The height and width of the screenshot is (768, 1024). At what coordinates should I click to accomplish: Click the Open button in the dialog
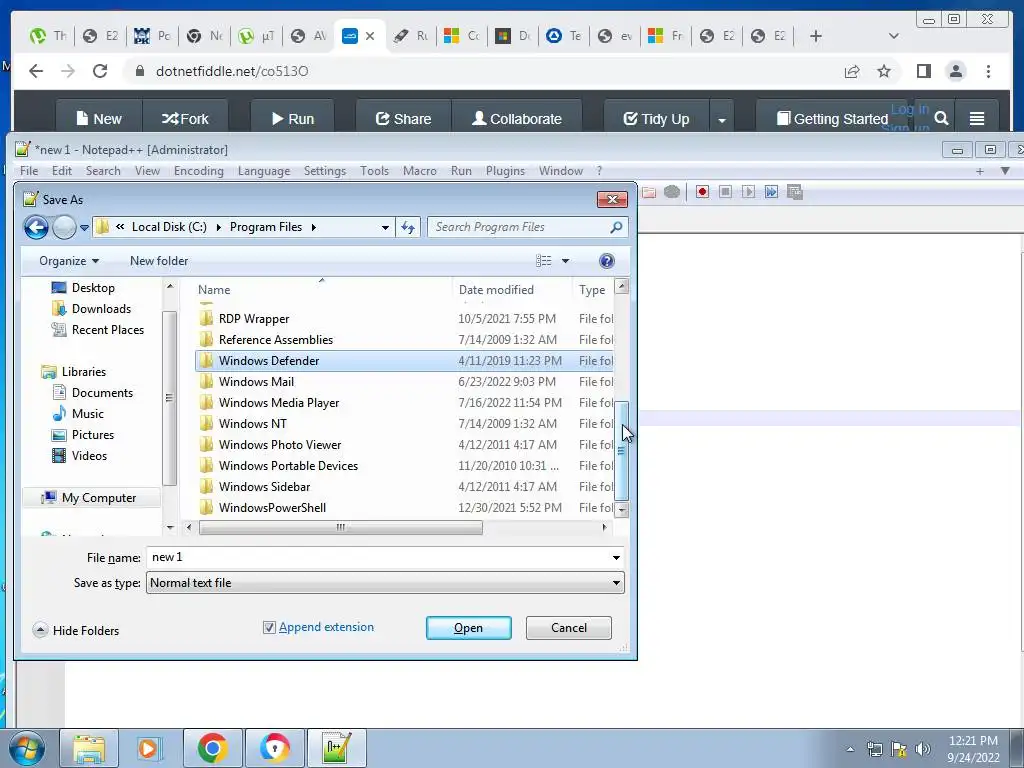tap(468, 628)
